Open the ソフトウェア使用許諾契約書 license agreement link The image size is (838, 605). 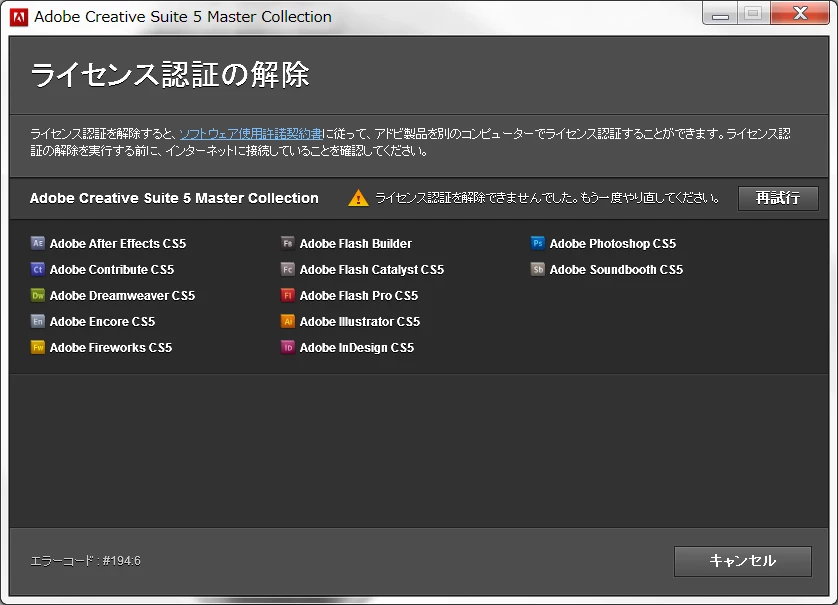coord(251,134)
